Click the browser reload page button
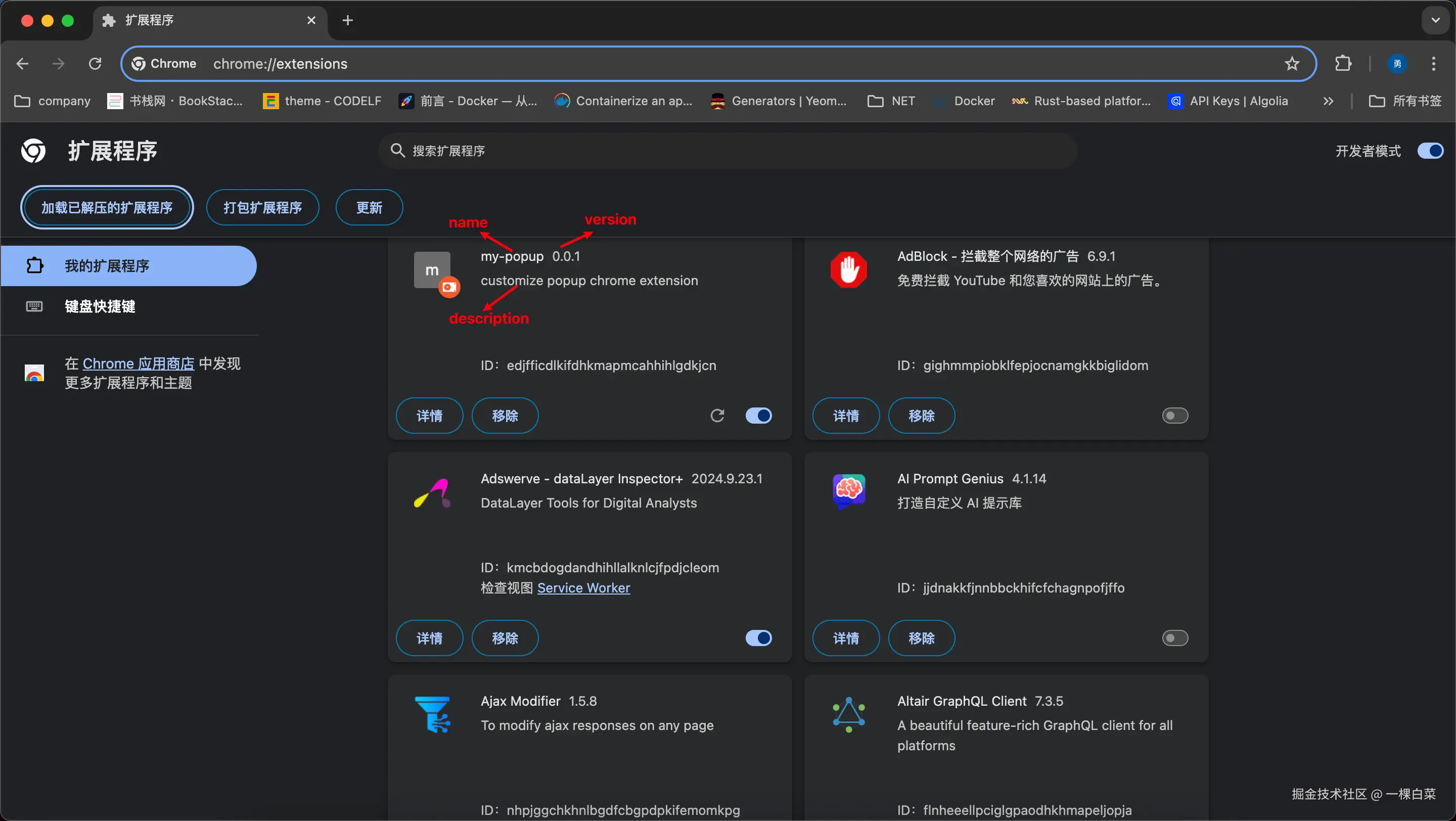1456x821 pixels. (95, 63)
